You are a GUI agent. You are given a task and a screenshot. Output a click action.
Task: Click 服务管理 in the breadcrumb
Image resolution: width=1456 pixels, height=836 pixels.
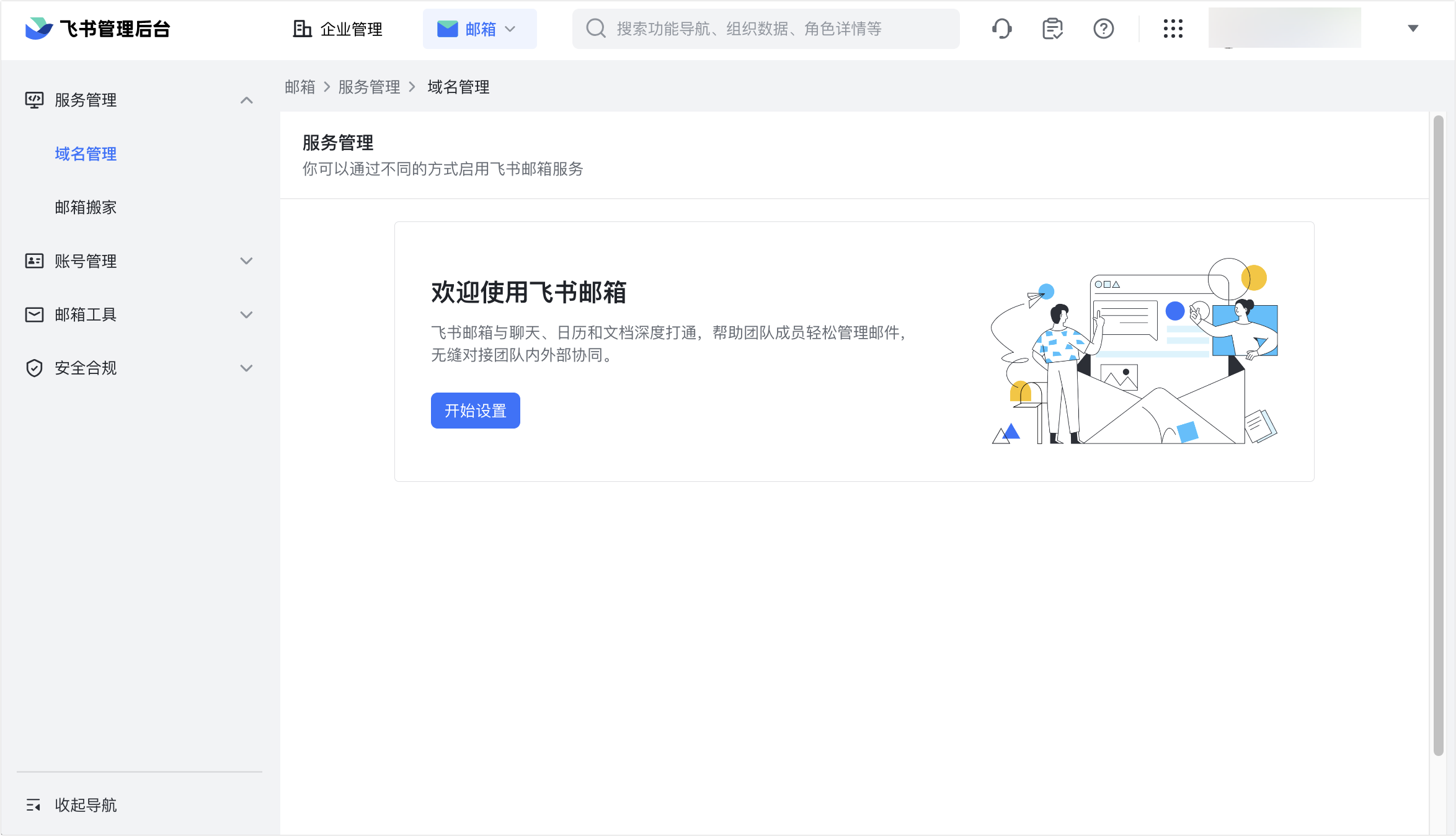369,87
